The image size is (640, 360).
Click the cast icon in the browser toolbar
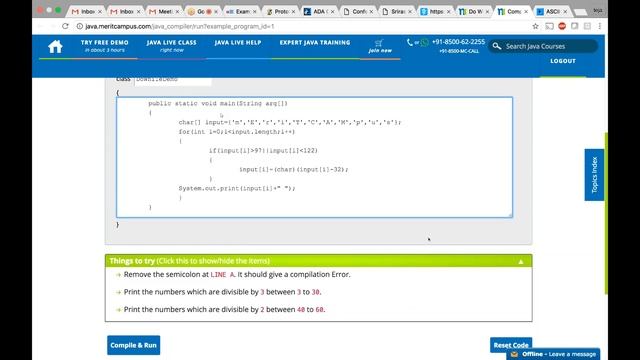(x=549, y=26)
